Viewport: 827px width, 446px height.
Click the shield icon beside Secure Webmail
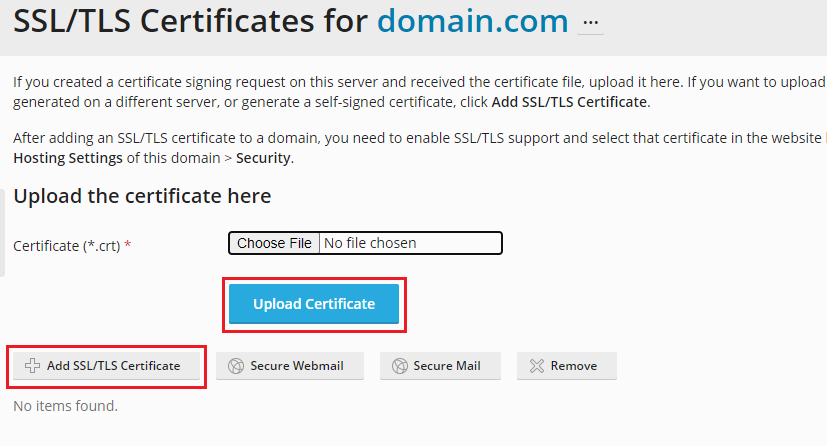pos(236,366)
